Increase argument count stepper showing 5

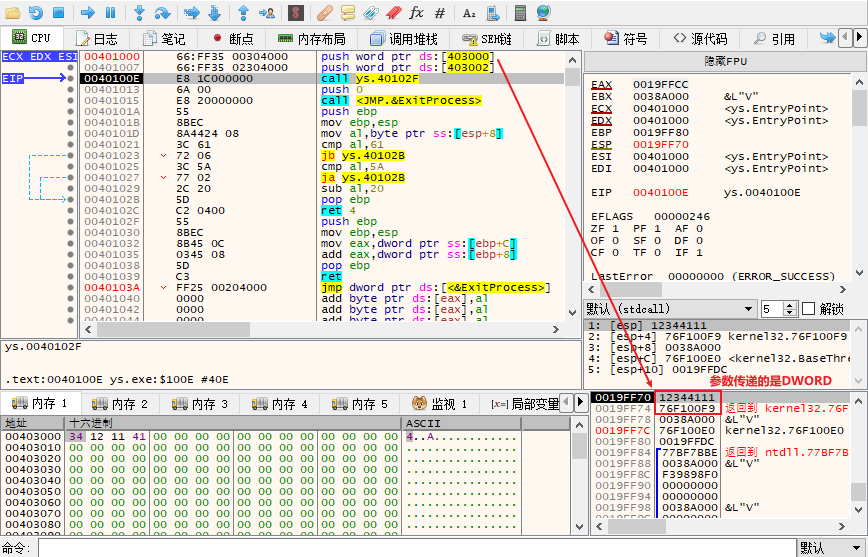click(x=790, y=305)
